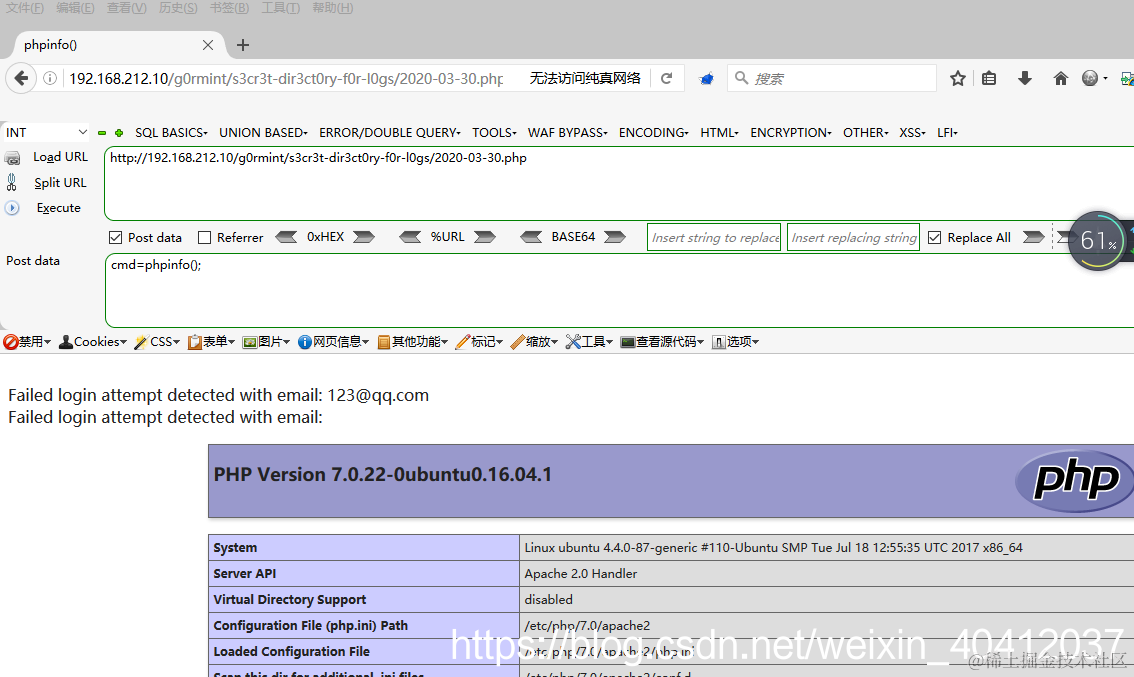The image size is (1134, 677).
Task: Open the 查看(V) menu
Action: (127, 8)
